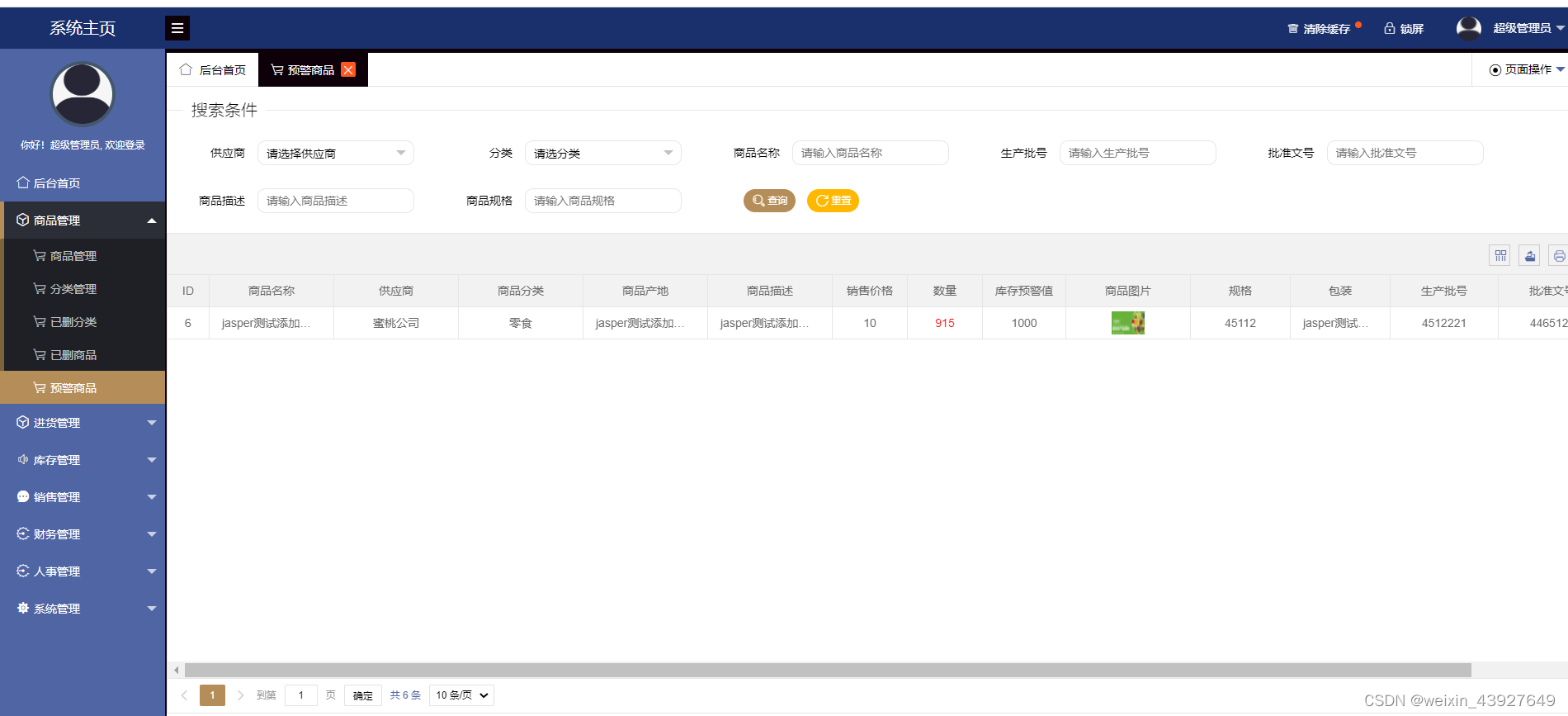Click 生产批号 column header
1568x716 pixels.
tap(1444, 291)
